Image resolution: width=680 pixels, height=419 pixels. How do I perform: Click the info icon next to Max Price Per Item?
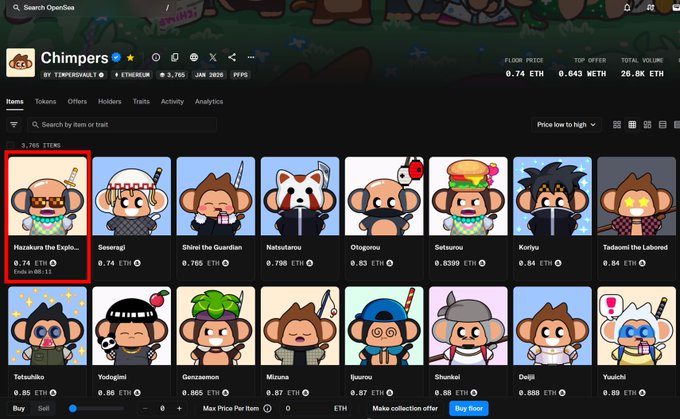[x=268, y=408]
